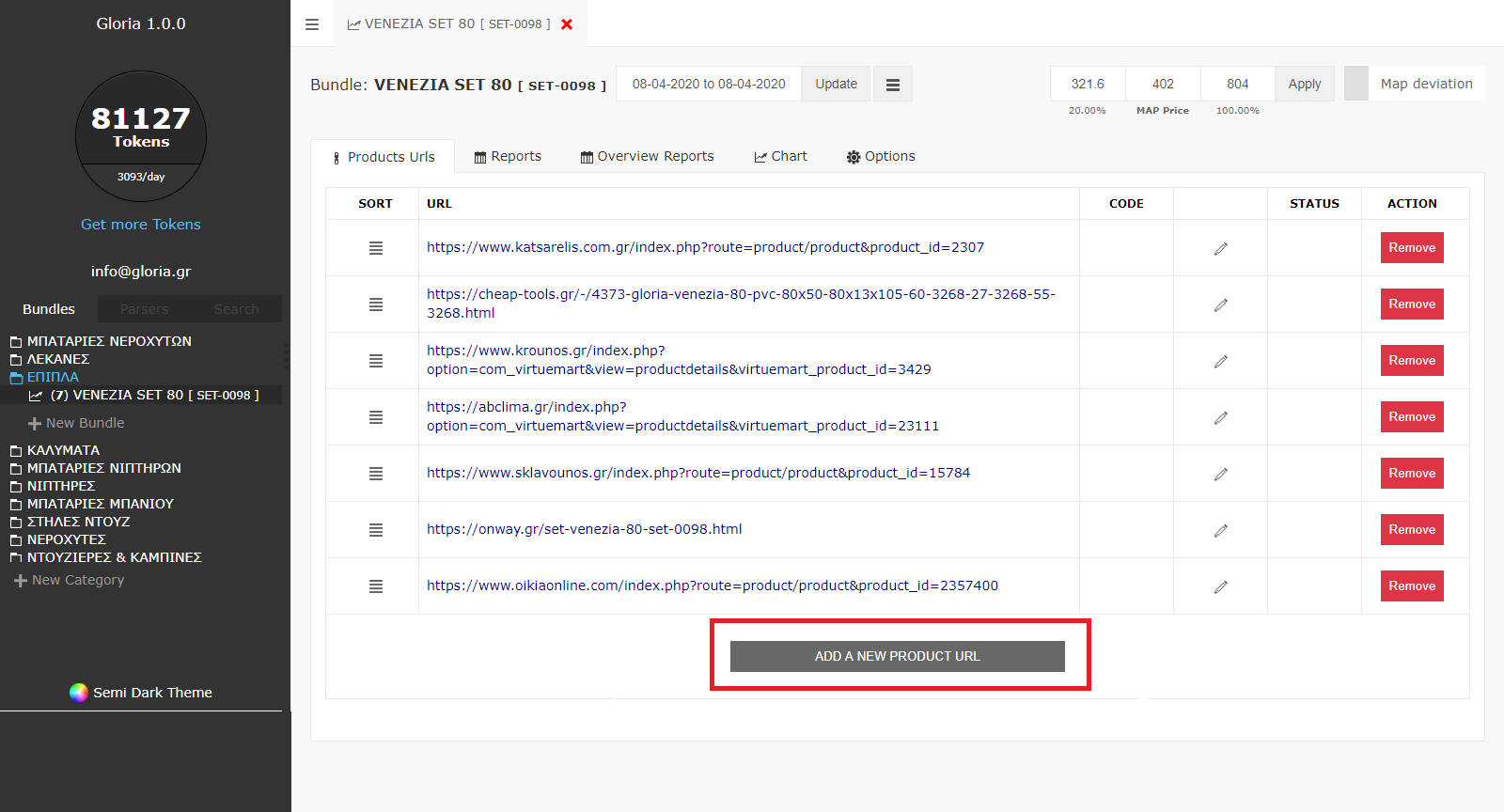This screenshot has height=812, width=1504.
Task: Close the VENEZIA SET 80 tab
Action: coord(567,24)
